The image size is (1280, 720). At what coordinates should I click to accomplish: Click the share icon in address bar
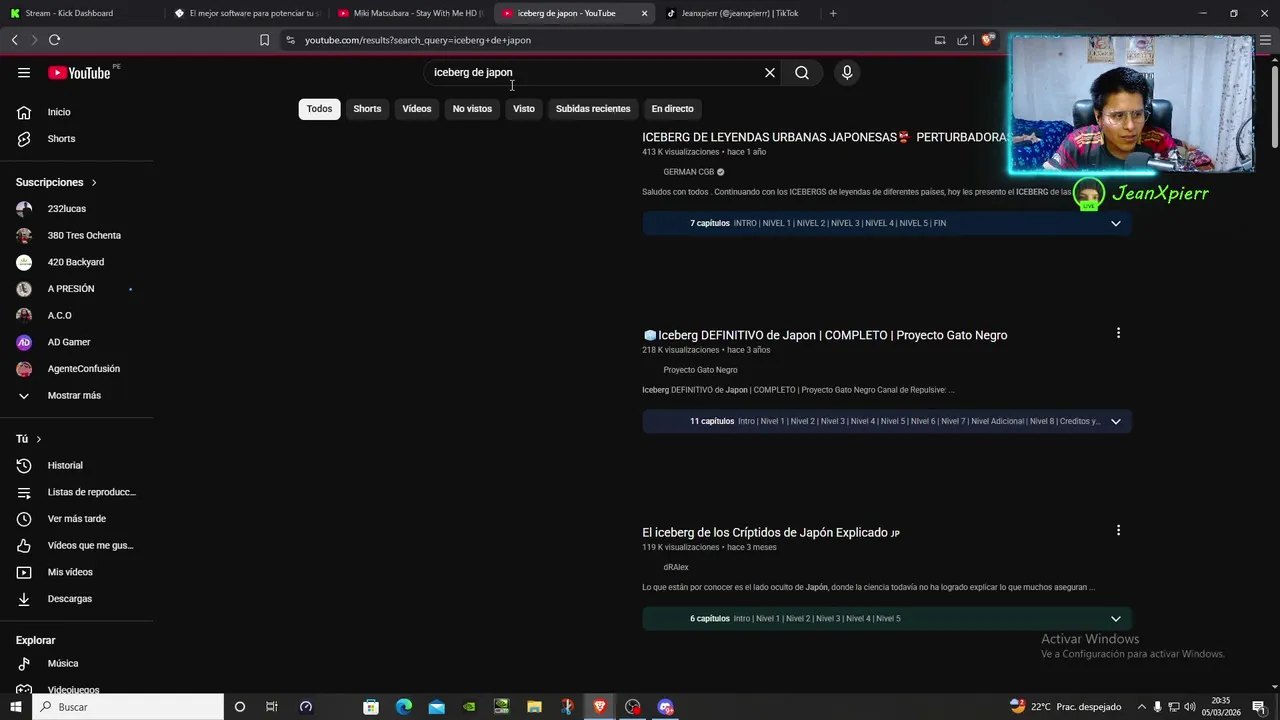coord(962,40)
